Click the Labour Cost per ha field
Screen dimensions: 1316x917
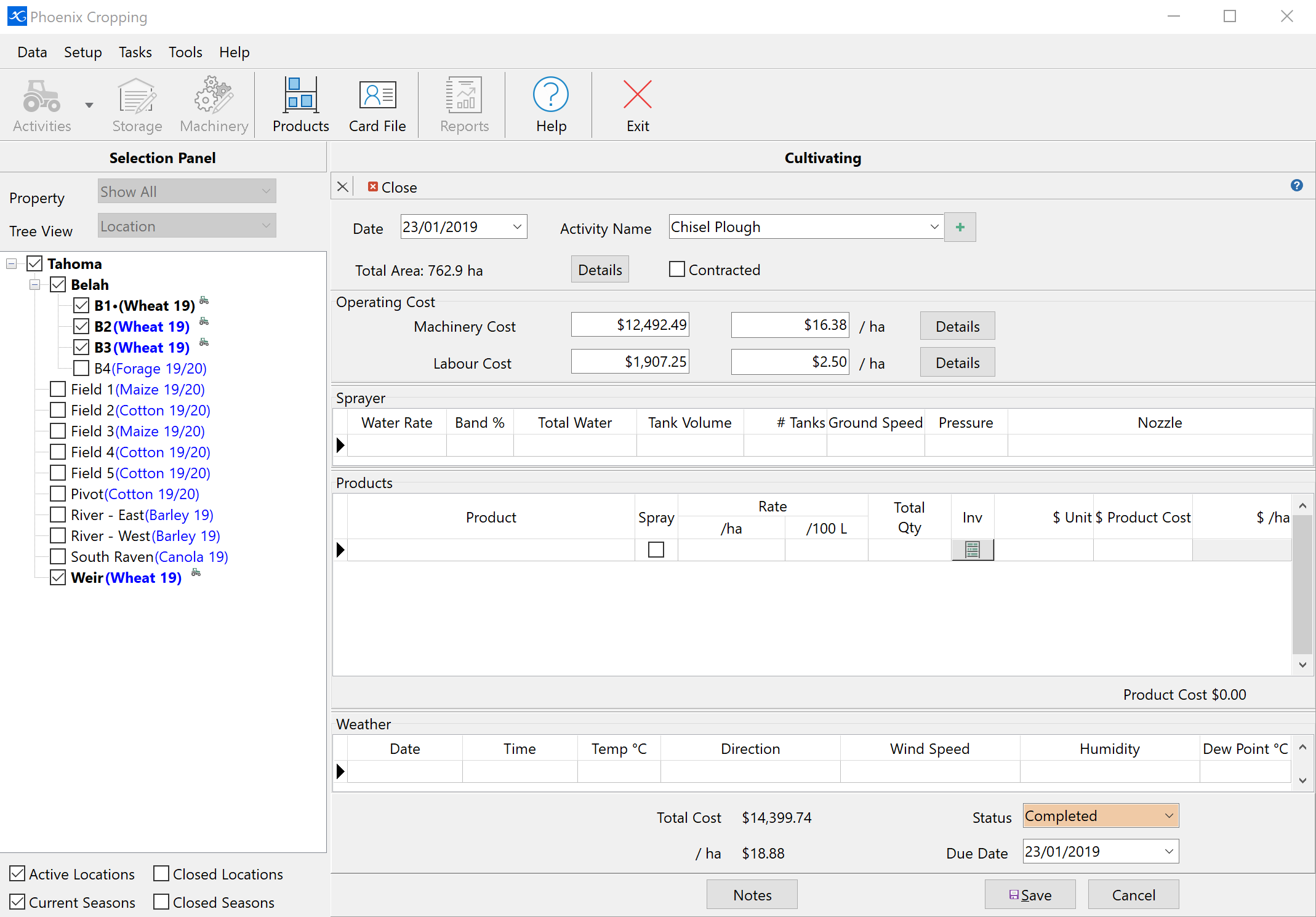tap(790, 362)
